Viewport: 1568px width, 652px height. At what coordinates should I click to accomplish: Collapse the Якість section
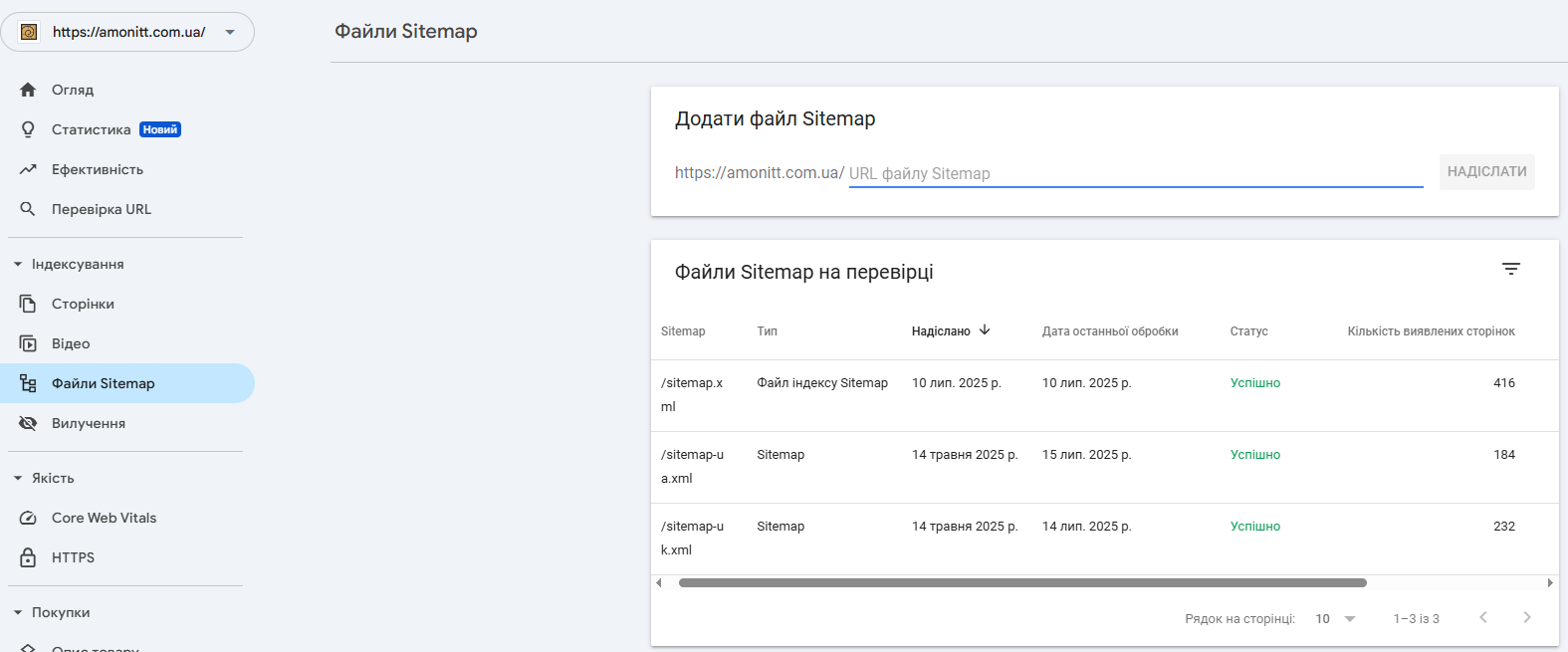click(18, 478)
